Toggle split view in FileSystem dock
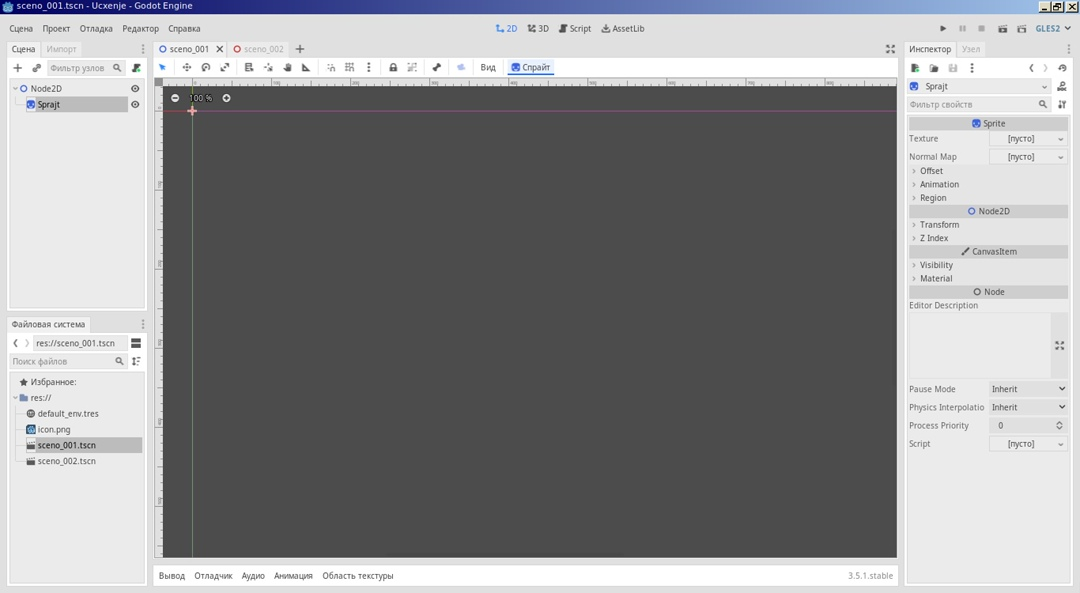 click(136, 343)
